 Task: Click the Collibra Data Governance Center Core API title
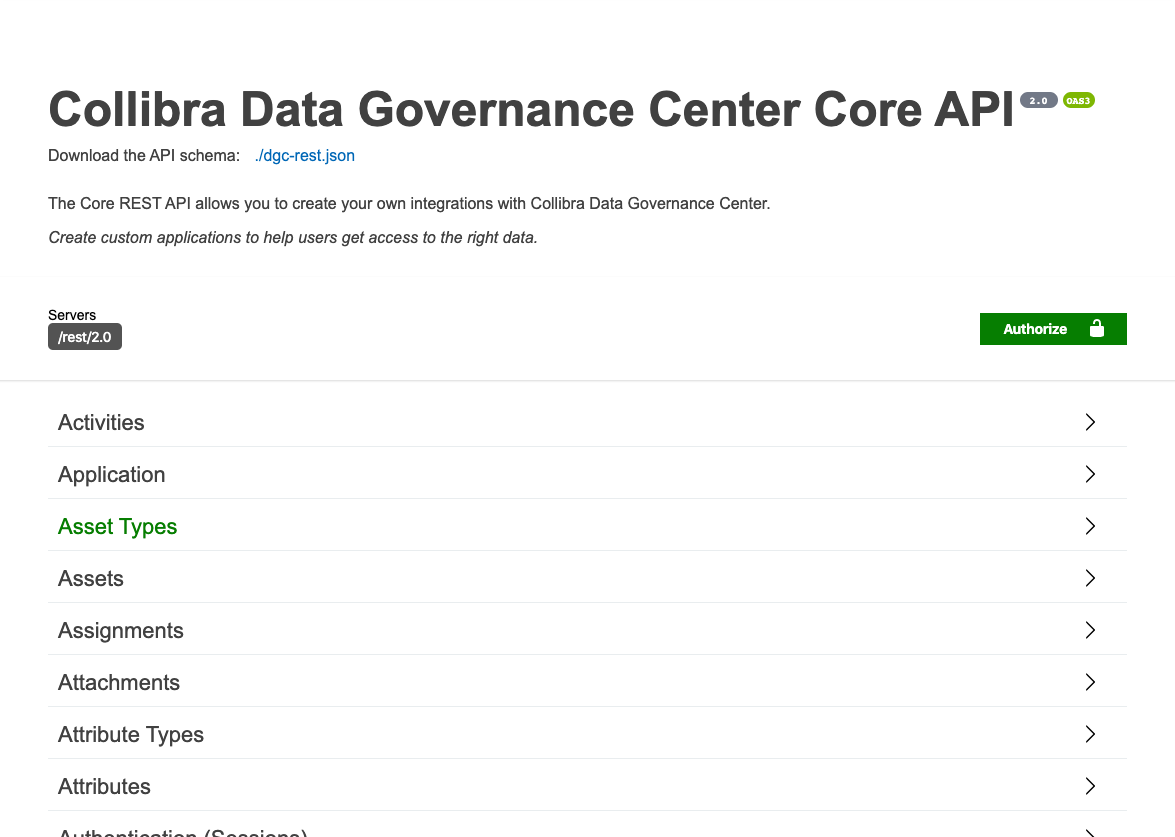click(x=531, y=109)
